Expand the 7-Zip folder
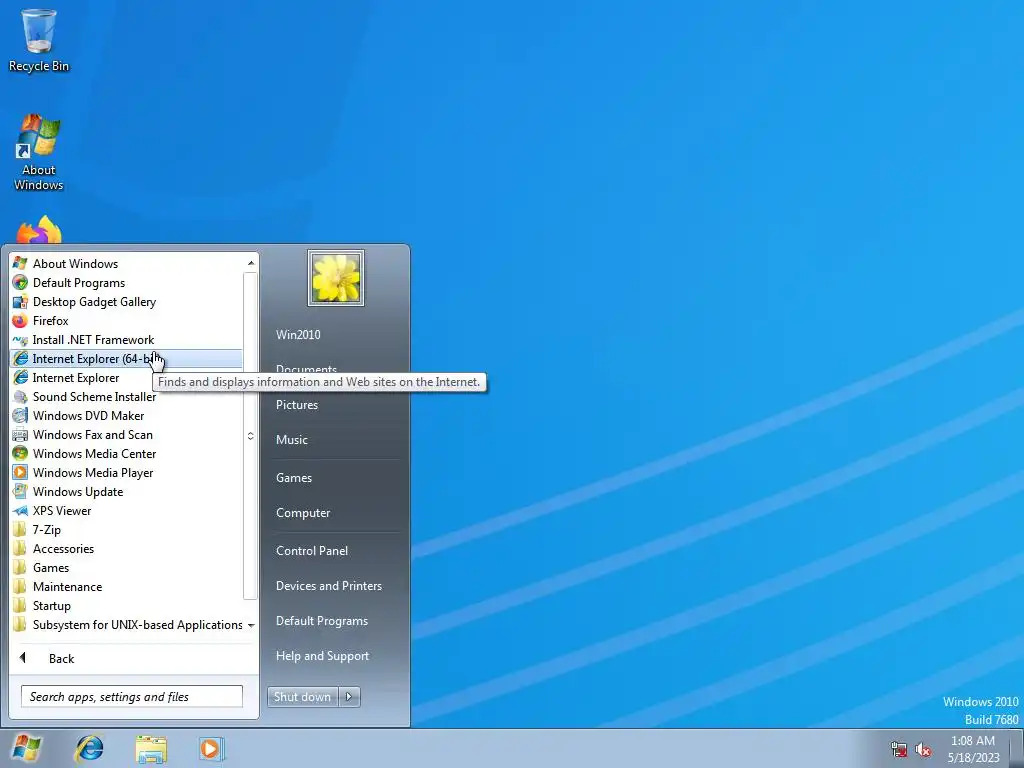Screen dimensions: 1024x768 pos(126,530)
